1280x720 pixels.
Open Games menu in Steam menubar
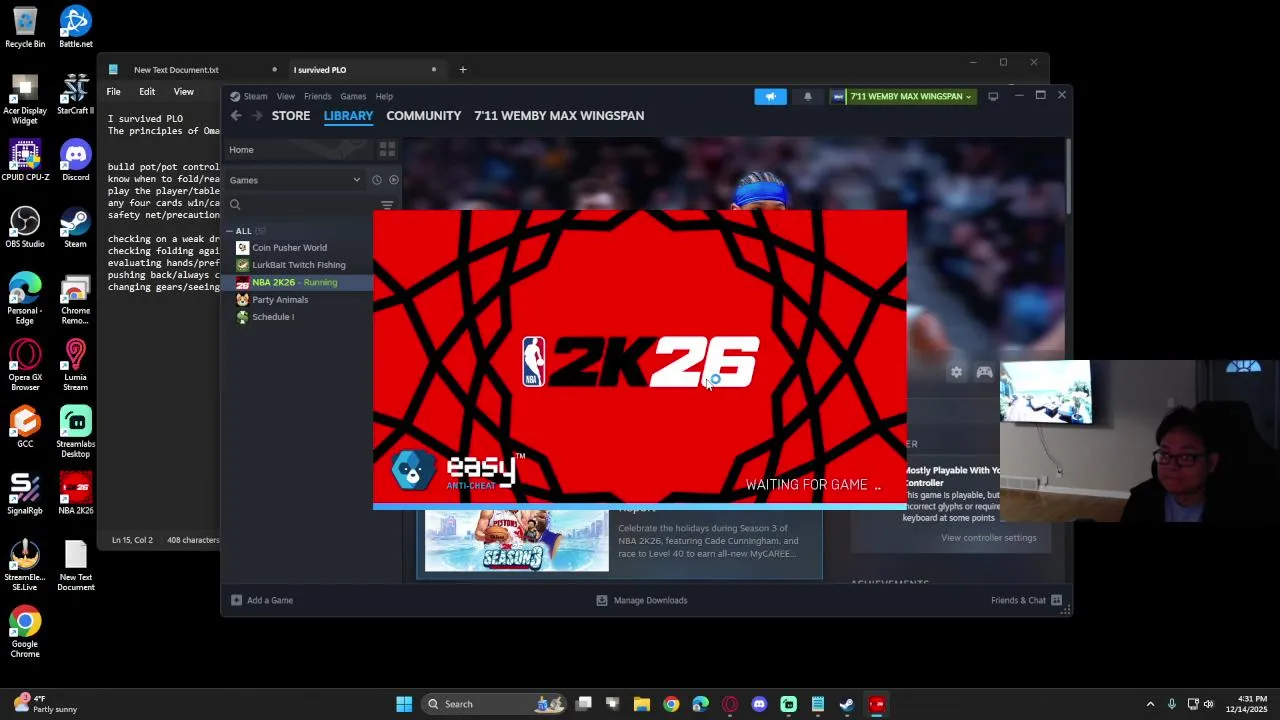[x=353, y=96]
